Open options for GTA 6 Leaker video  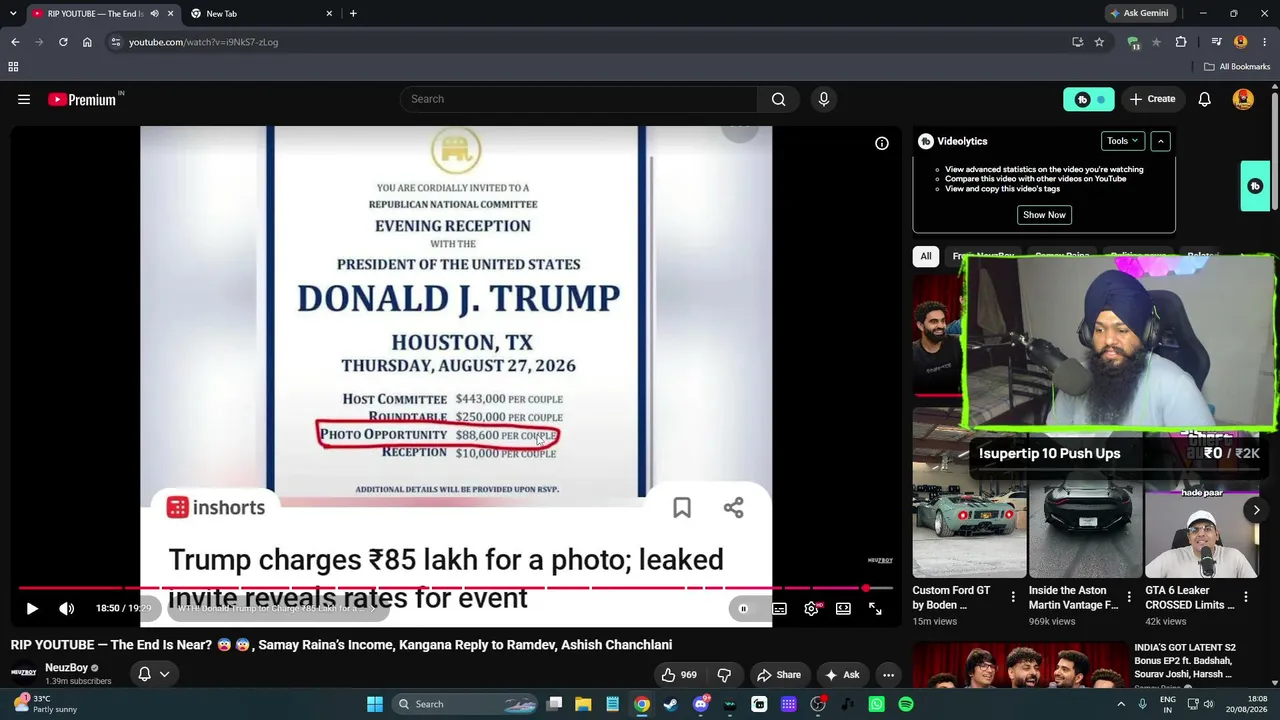(x=1245, y=597)
